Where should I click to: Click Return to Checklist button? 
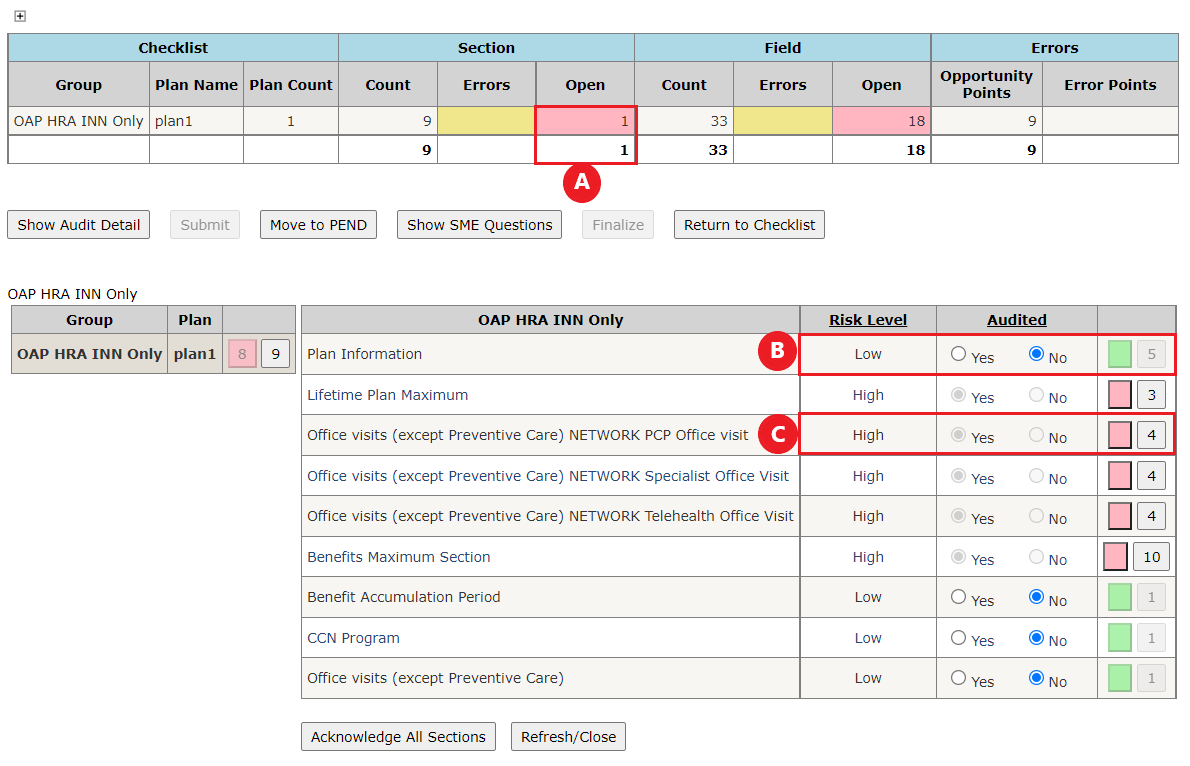click(750, 225)
